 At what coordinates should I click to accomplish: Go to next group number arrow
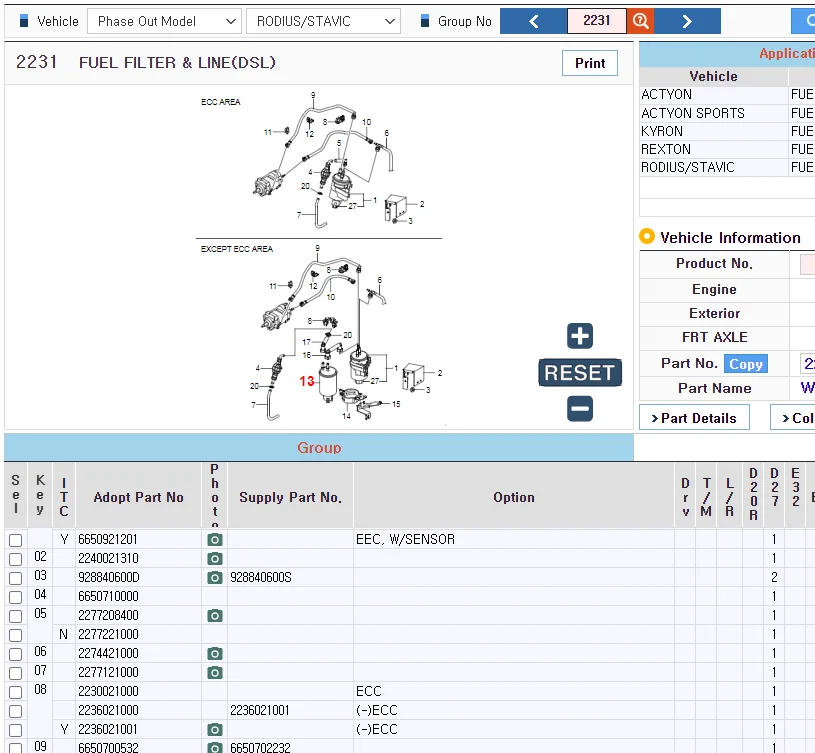[687, 21]
